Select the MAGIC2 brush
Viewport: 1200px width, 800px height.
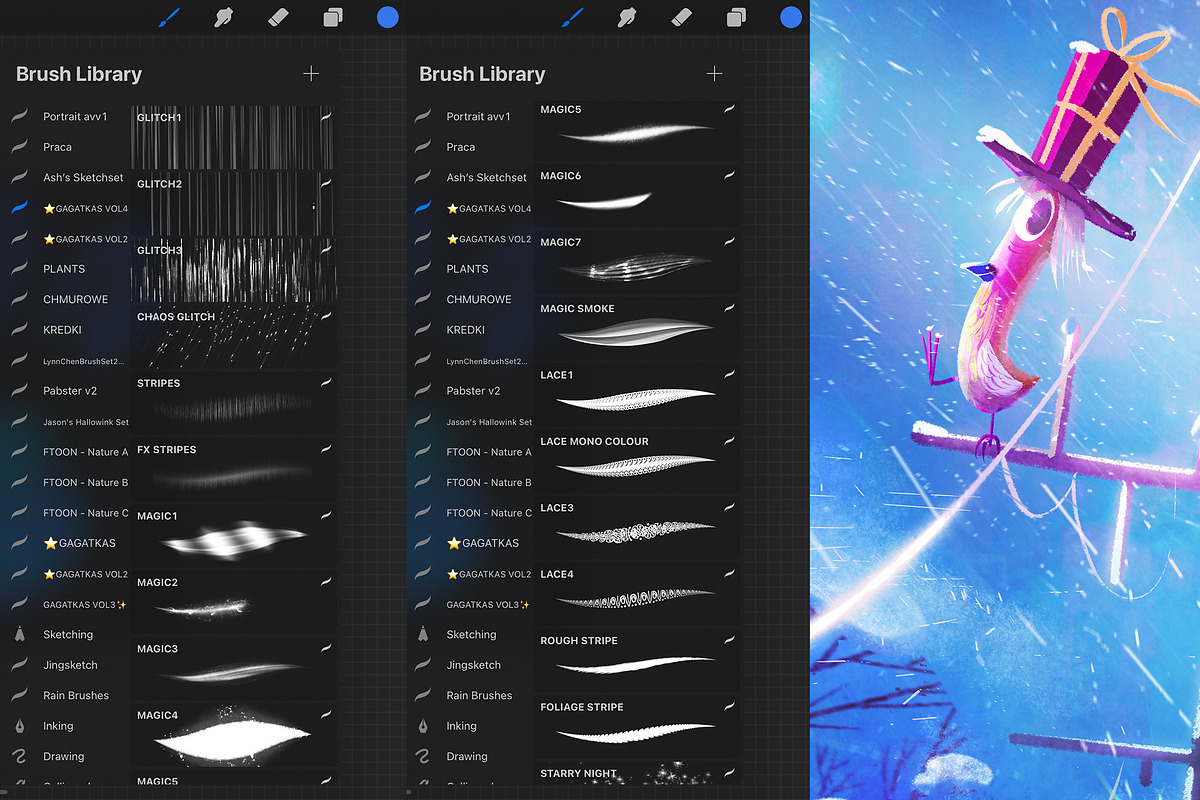[233, 602]
